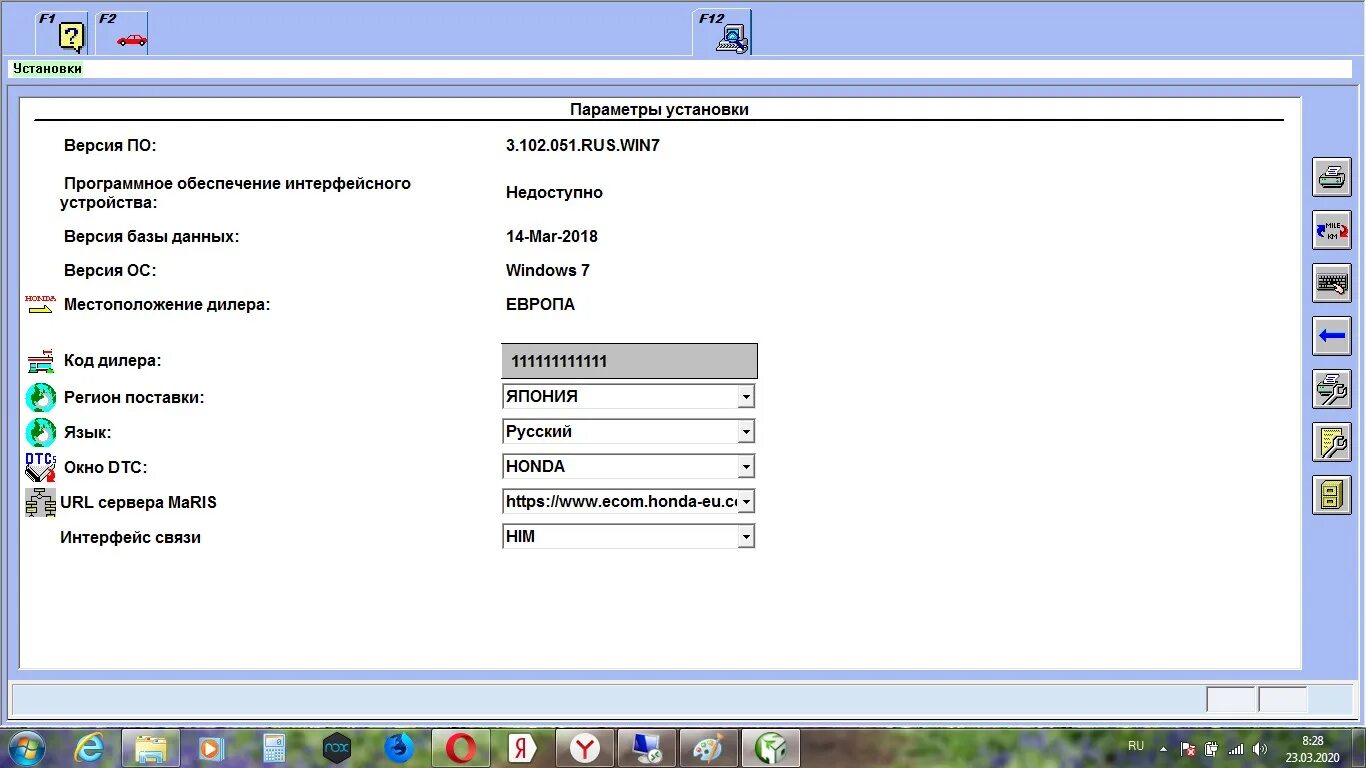Go back with blue arrow button
The image size is (1366, 768).
pos(1332,336)
